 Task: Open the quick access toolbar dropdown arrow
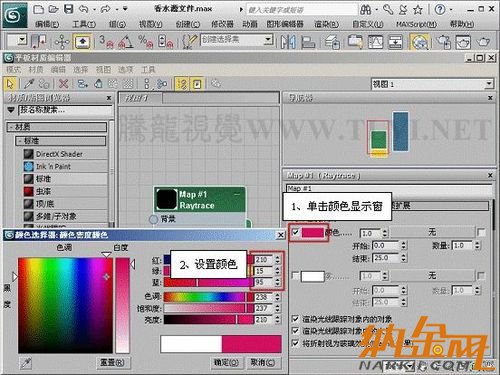click(125, 9)
